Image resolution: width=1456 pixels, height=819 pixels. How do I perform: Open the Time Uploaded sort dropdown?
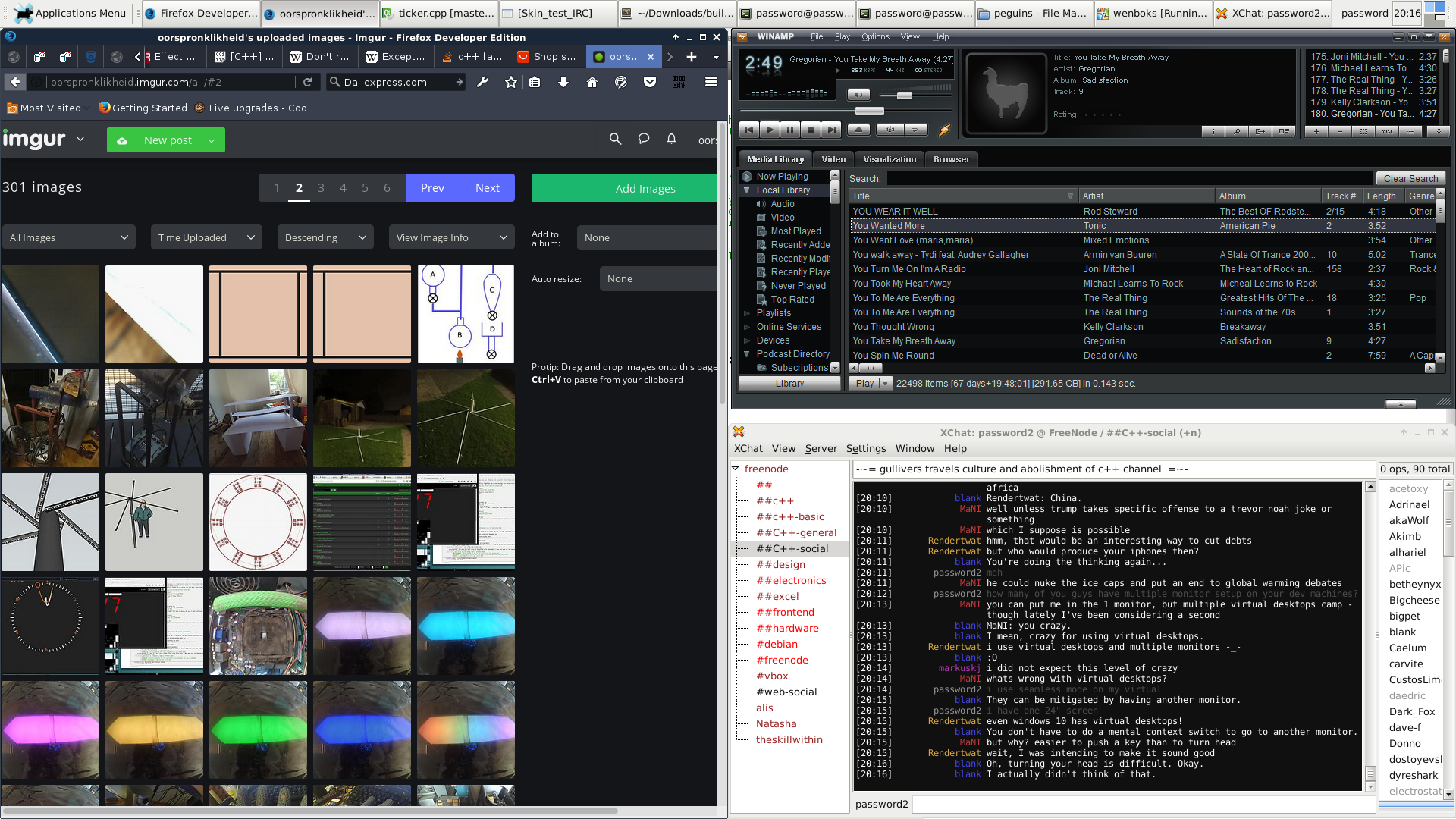(206, 237)
